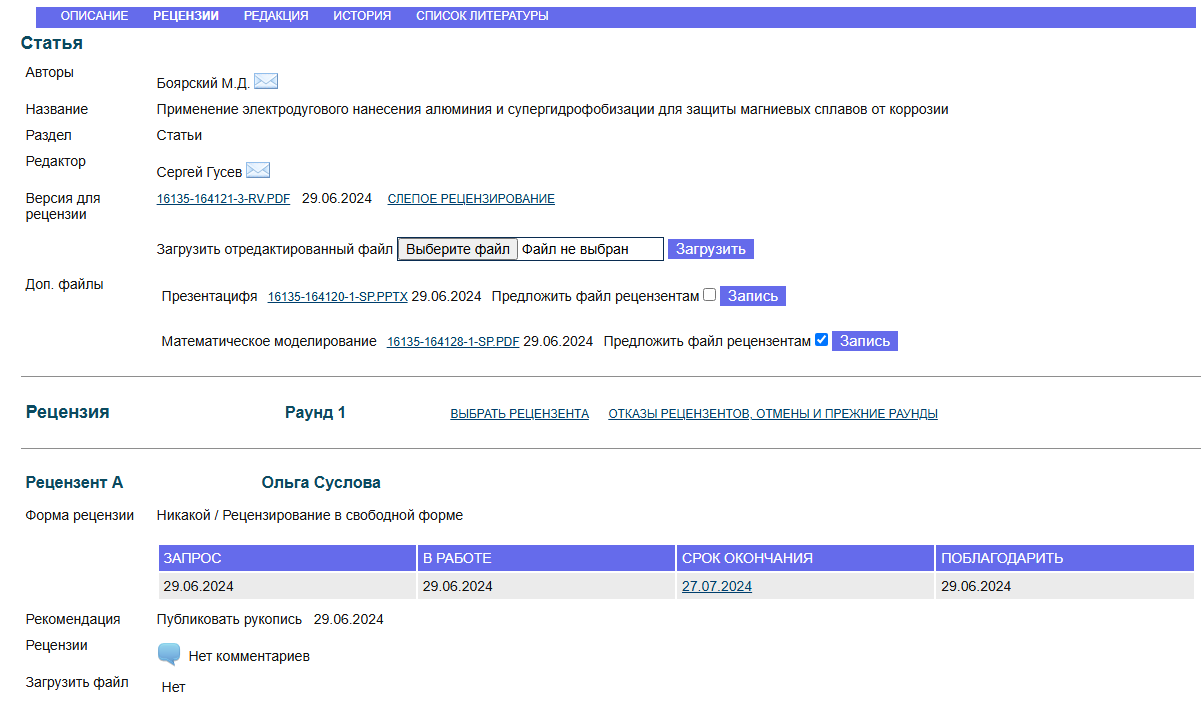Go to the РЕДАКЦИЯ tab
Image resolution: width=1202 pixels, height=711 pixels.
point(276,16)
